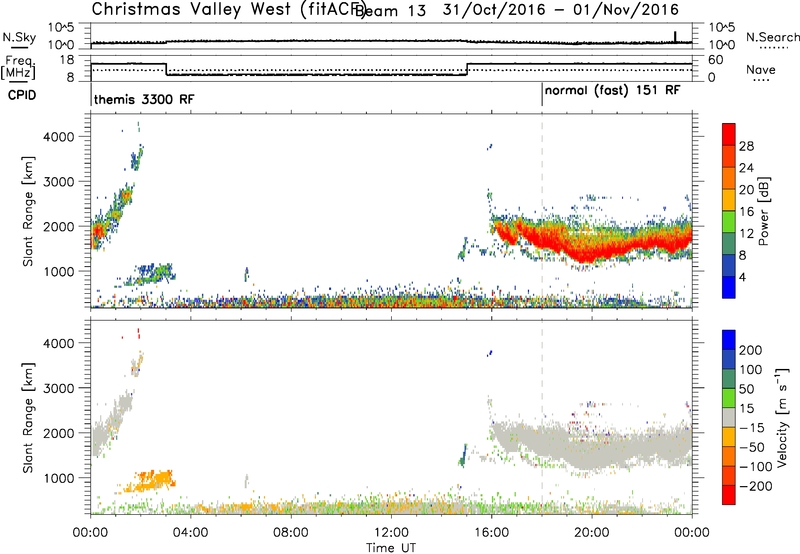
Task: Click the '1000' tick on the velocity panel axis
Action: pos(59,478)
